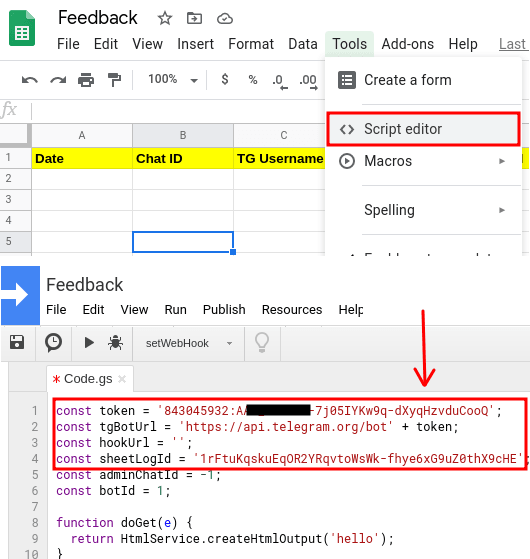
Task: Undo the last action in Sheets
Action: (x=30, y=80)
